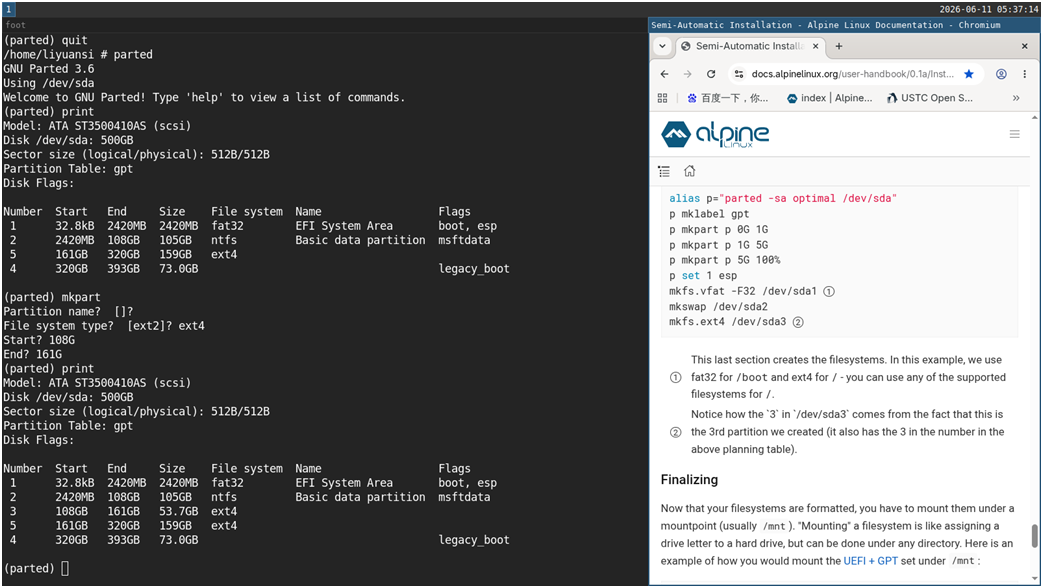The height and width of the screenshot is (588, 1043).
Task: Click the alias p= code line
Action: coord(782,198)
